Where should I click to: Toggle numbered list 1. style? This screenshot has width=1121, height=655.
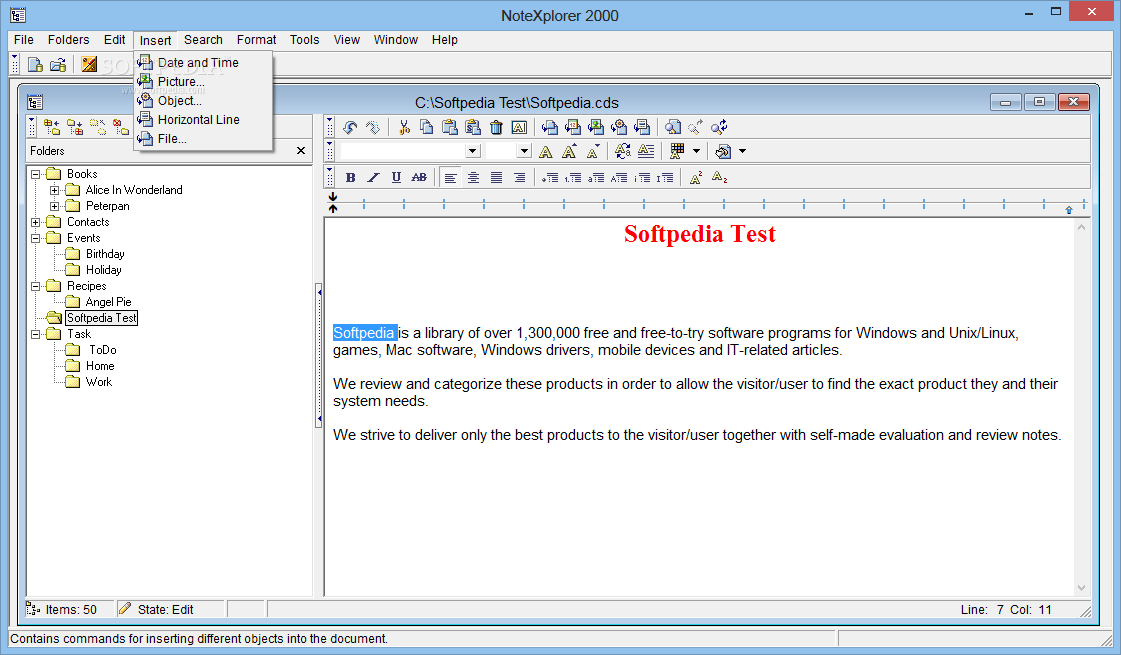coord(573,177)
